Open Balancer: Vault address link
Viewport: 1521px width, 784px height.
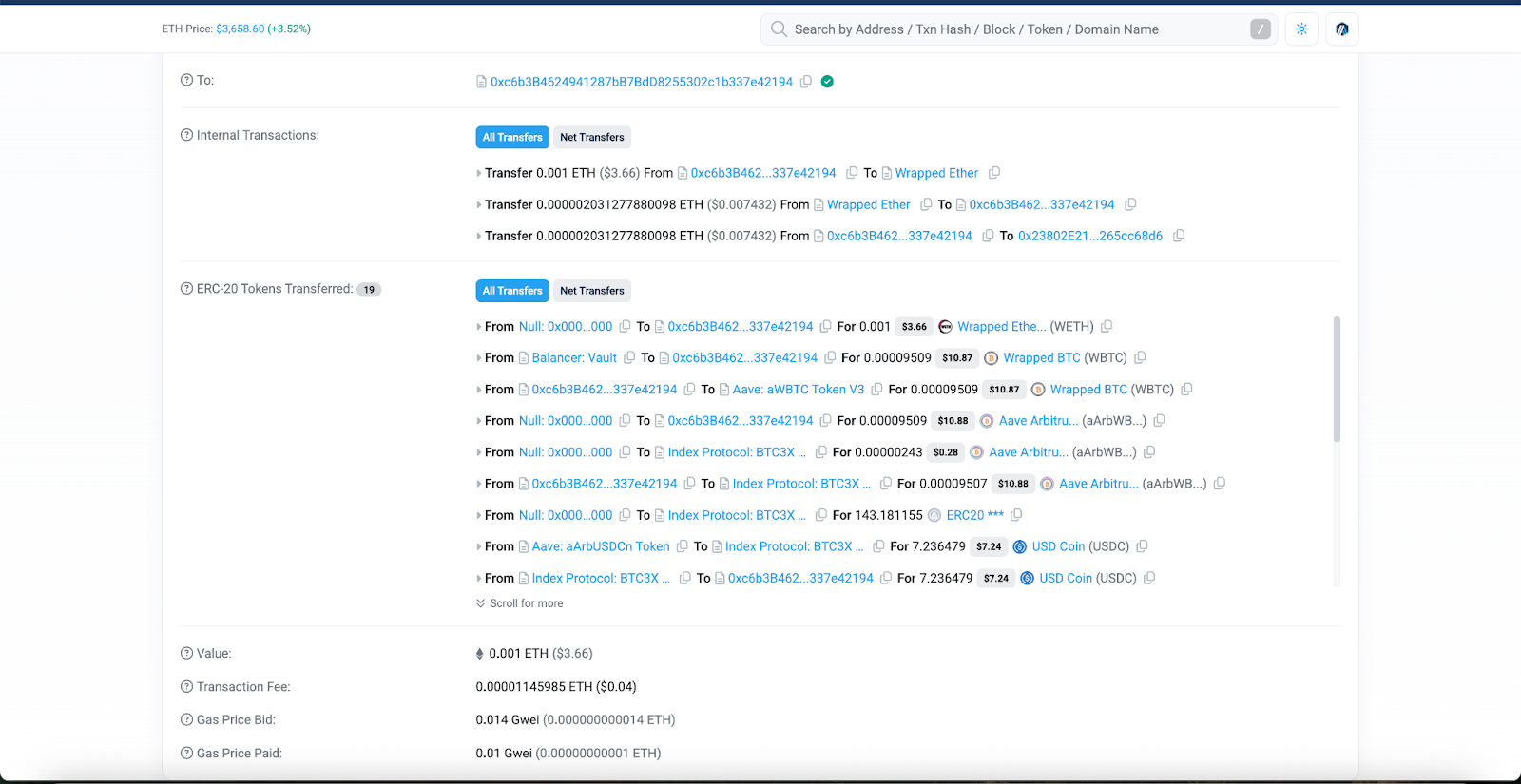[574, 358]
